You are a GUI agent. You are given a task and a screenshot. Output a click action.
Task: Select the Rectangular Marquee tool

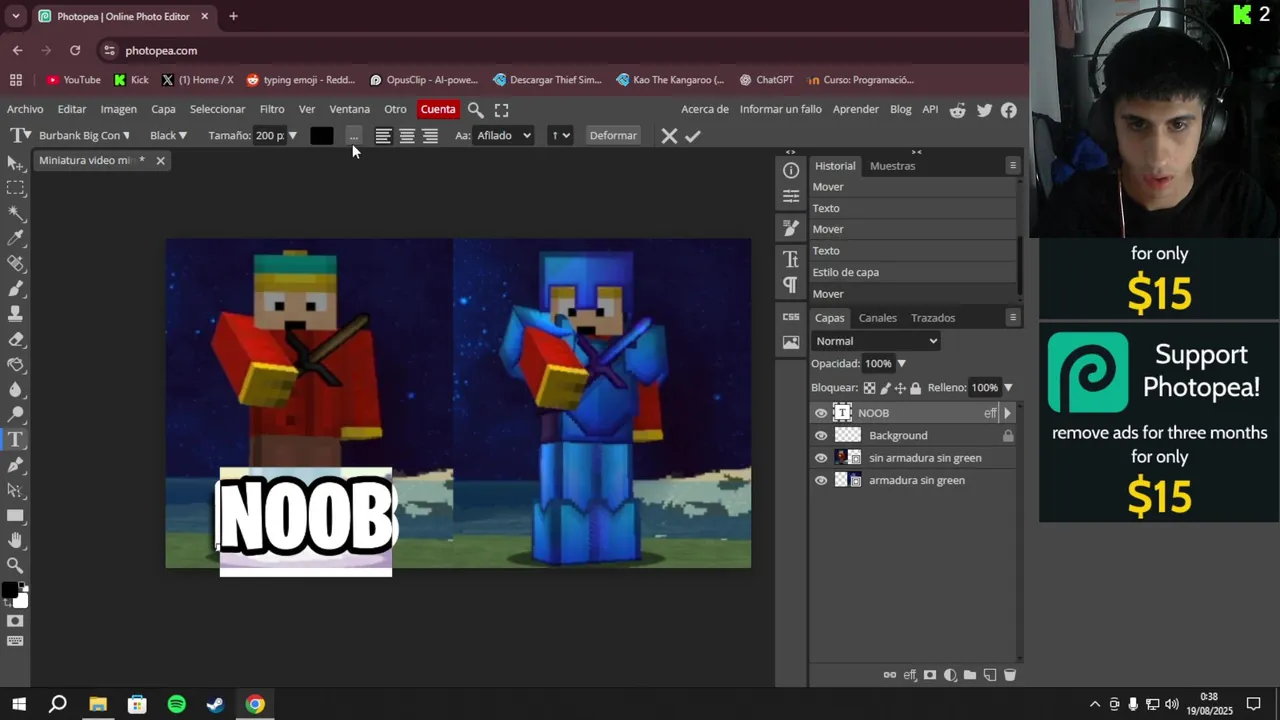point(15,188)
